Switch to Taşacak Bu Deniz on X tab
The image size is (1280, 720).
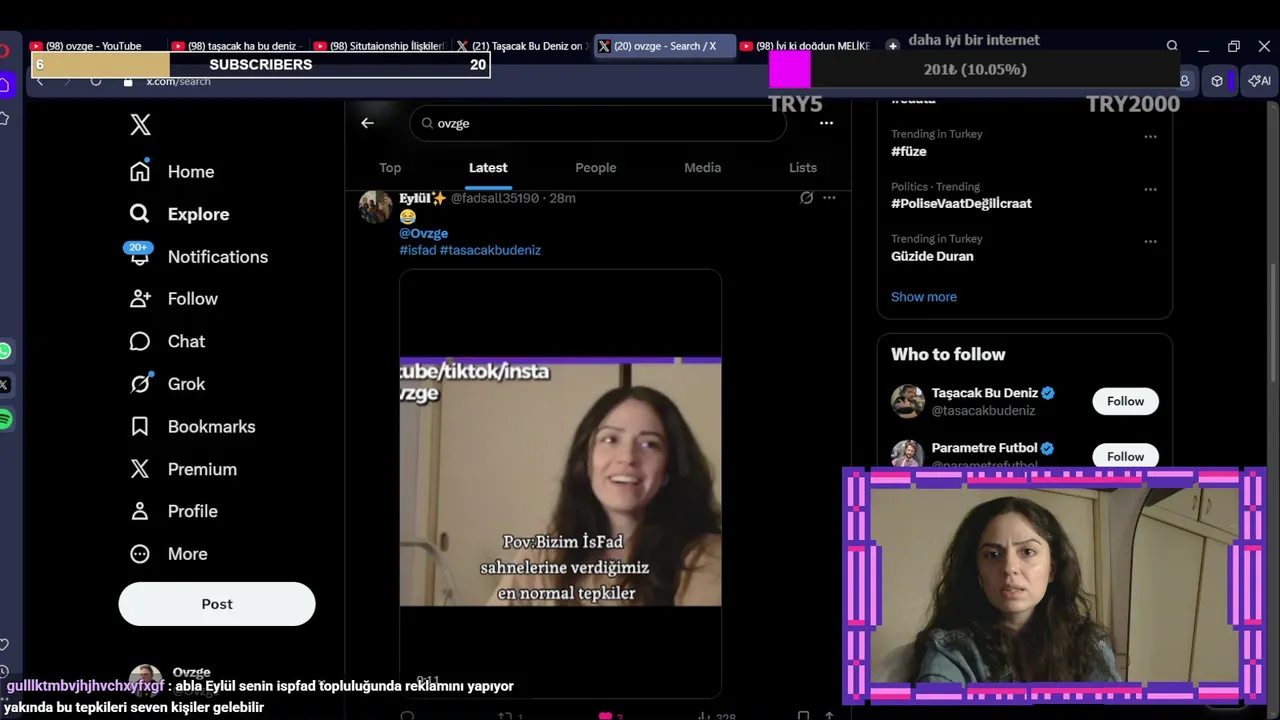click(x=520, y=46)
